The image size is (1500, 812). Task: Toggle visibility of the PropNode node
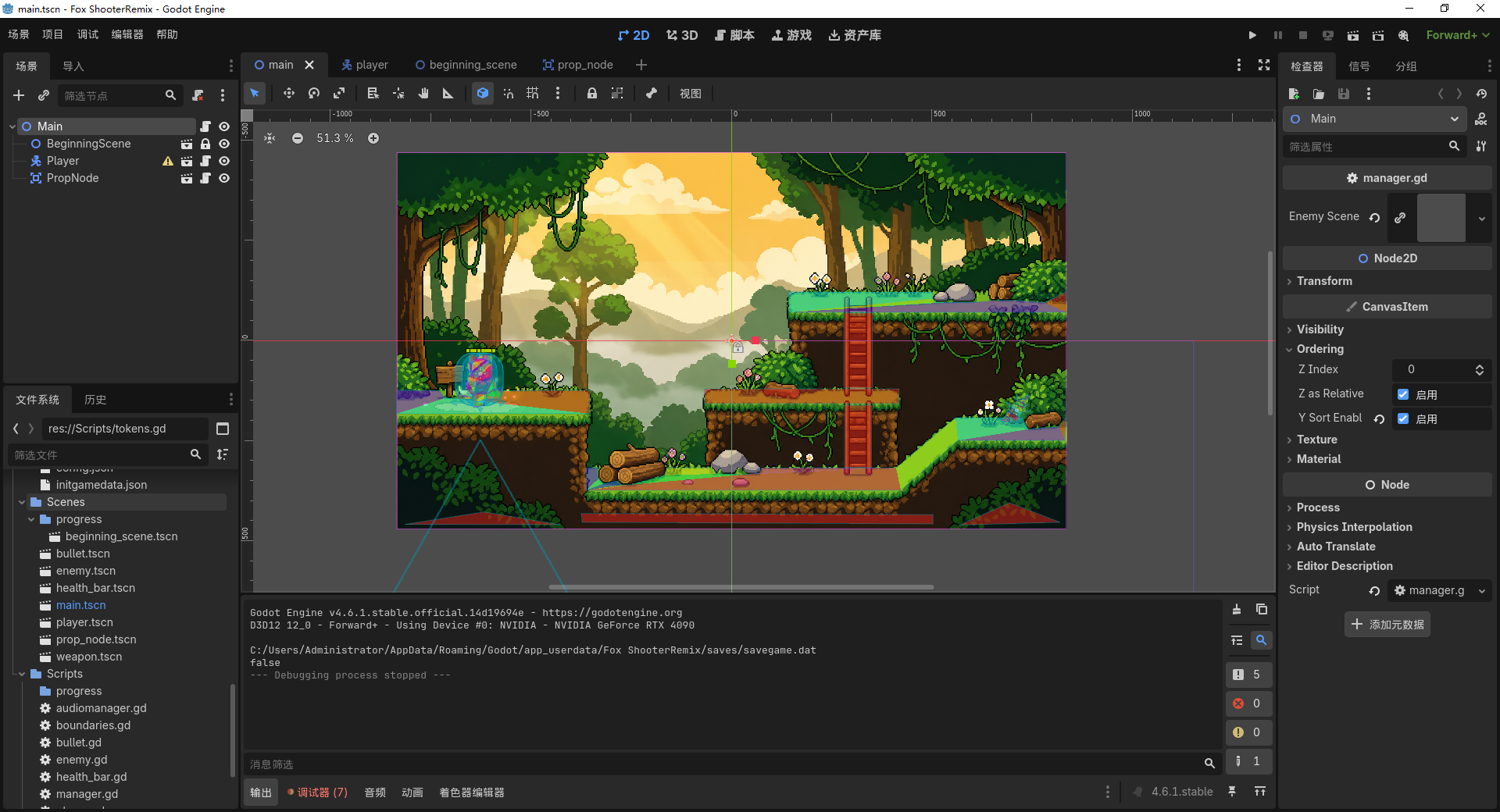224,178
